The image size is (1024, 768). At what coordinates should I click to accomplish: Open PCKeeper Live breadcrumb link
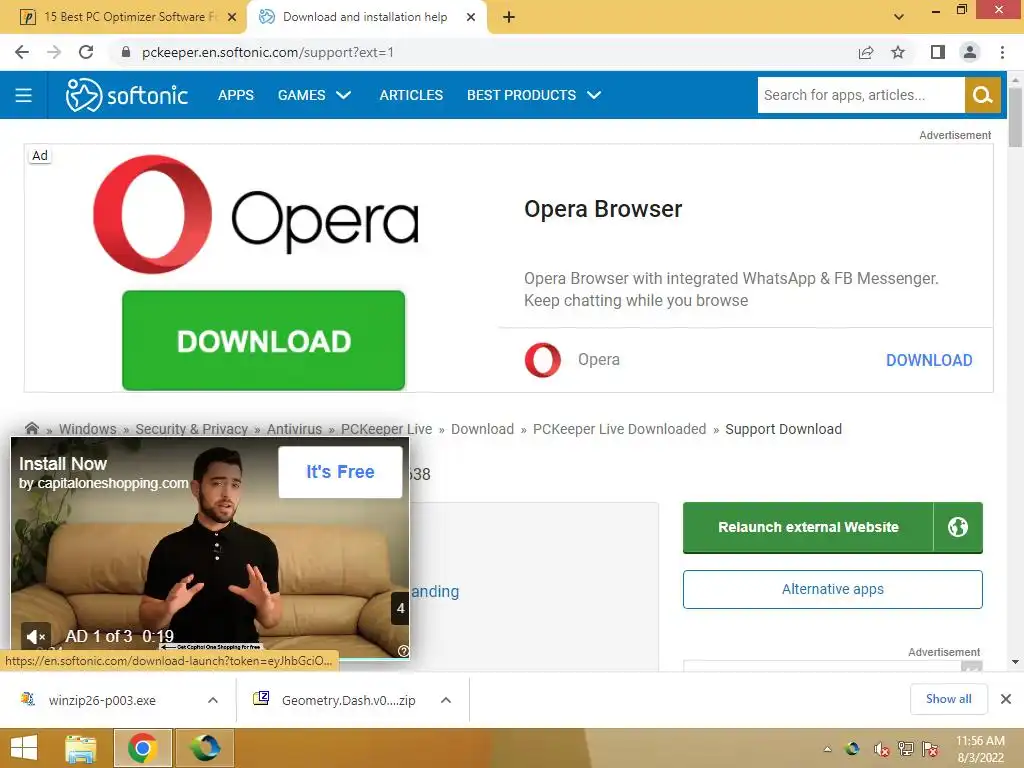[387, 429]
